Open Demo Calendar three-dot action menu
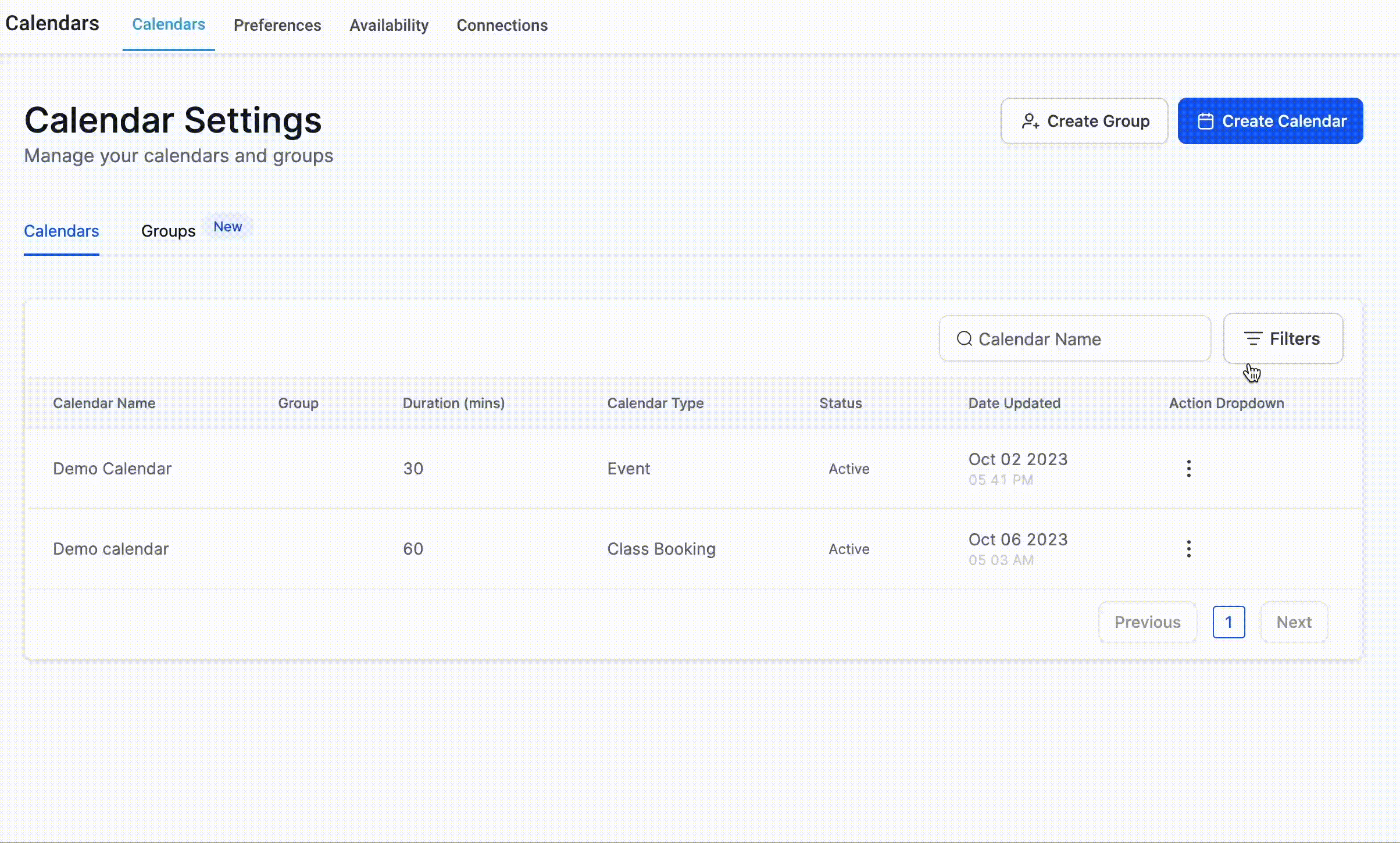 (1188, 469)
